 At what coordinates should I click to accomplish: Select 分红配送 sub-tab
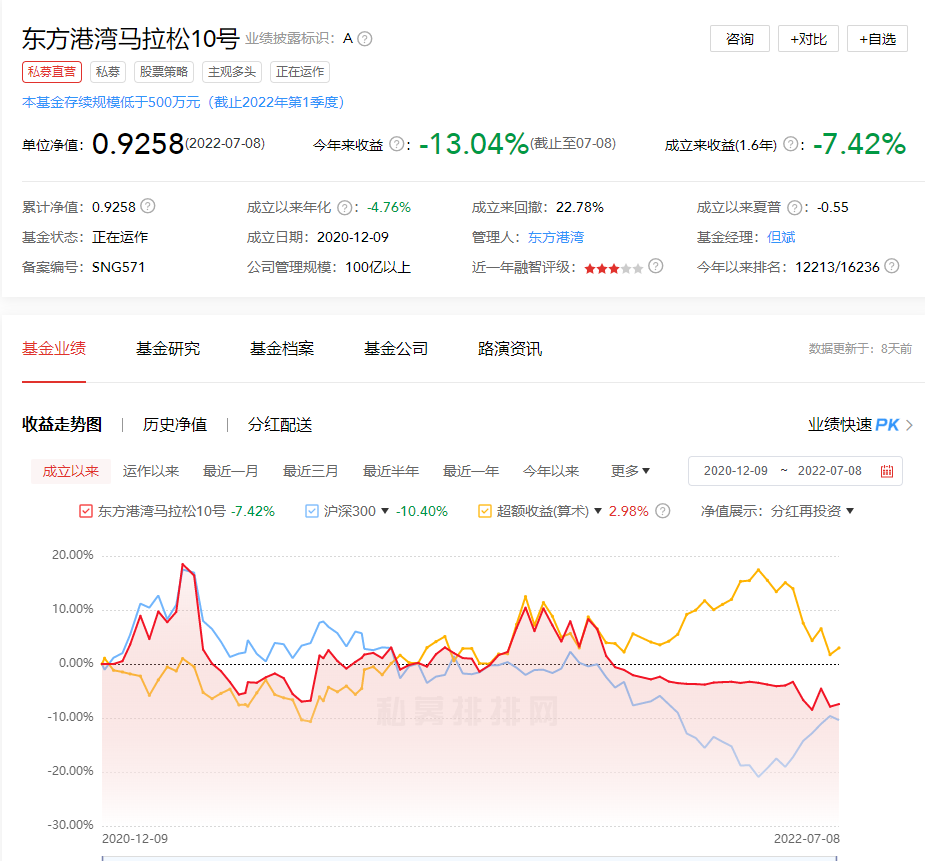coord(280,425)
